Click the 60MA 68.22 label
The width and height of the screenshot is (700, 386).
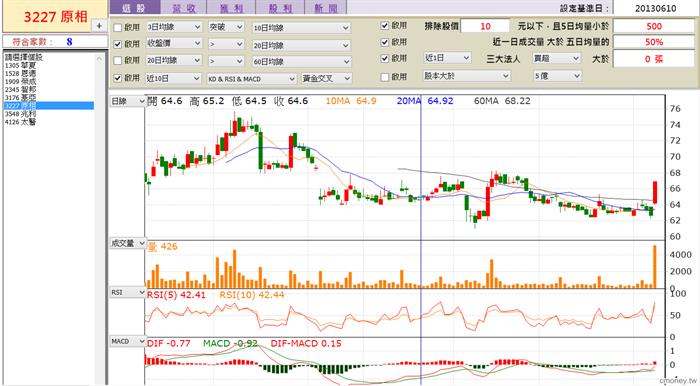502,101
